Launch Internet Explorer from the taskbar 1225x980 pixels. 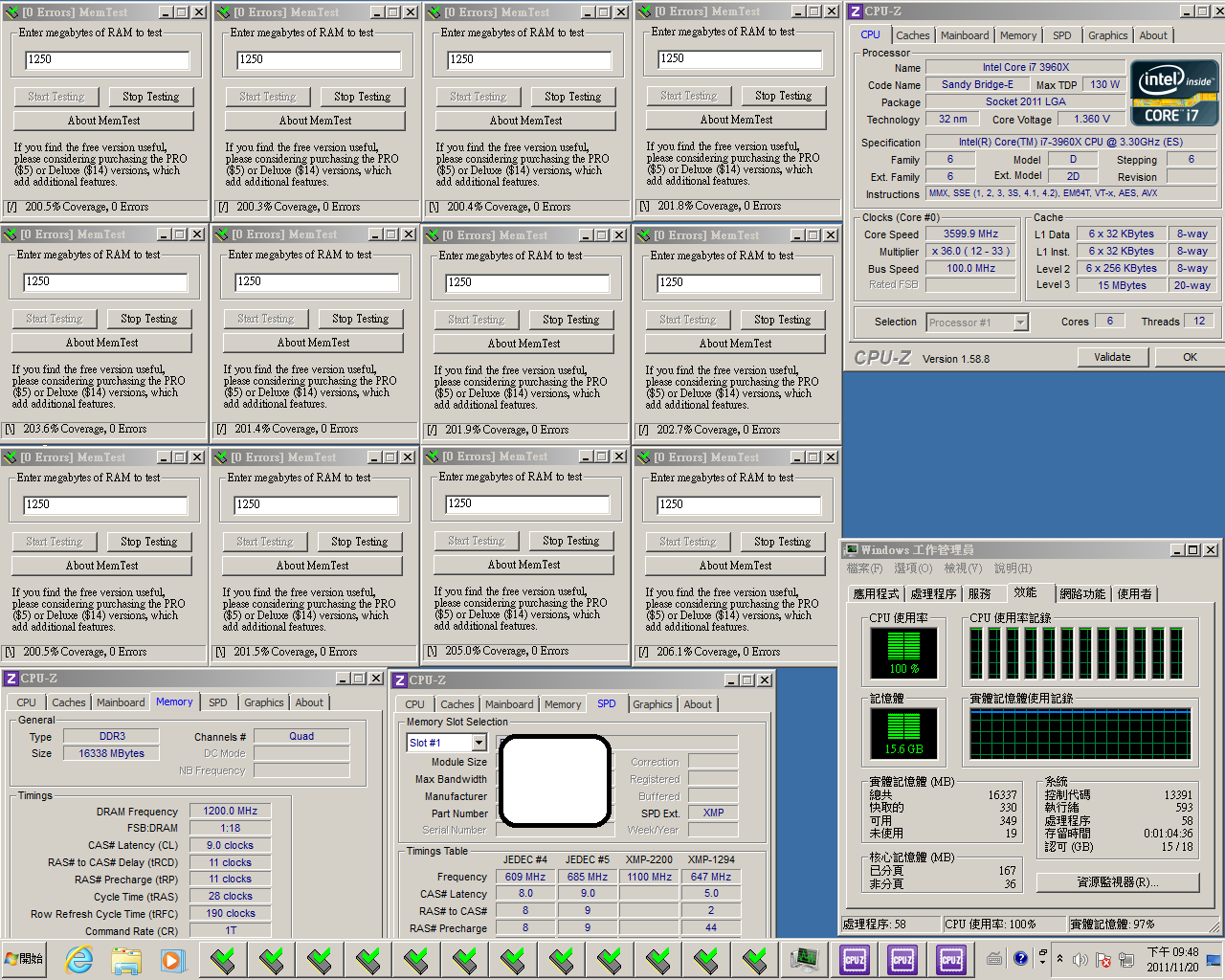tap(78, 959)
